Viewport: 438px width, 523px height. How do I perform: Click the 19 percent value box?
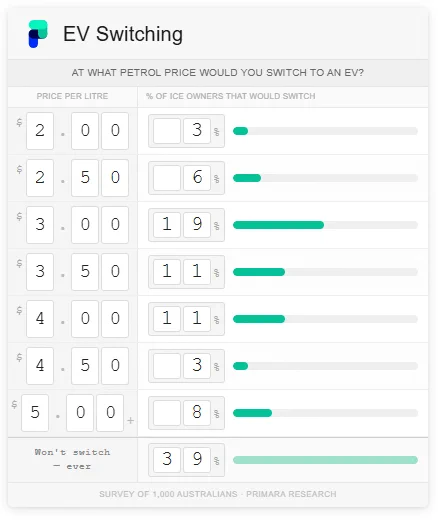pyautogui.click(x=186, y=225)
